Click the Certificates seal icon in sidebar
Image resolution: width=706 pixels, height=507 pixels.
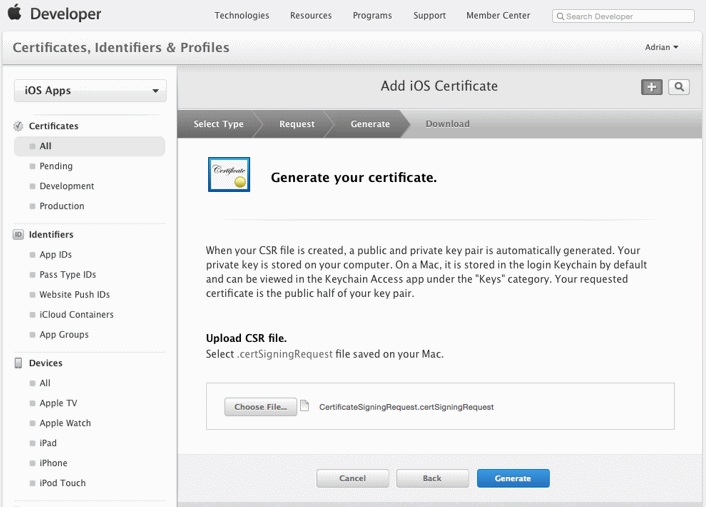18,126
